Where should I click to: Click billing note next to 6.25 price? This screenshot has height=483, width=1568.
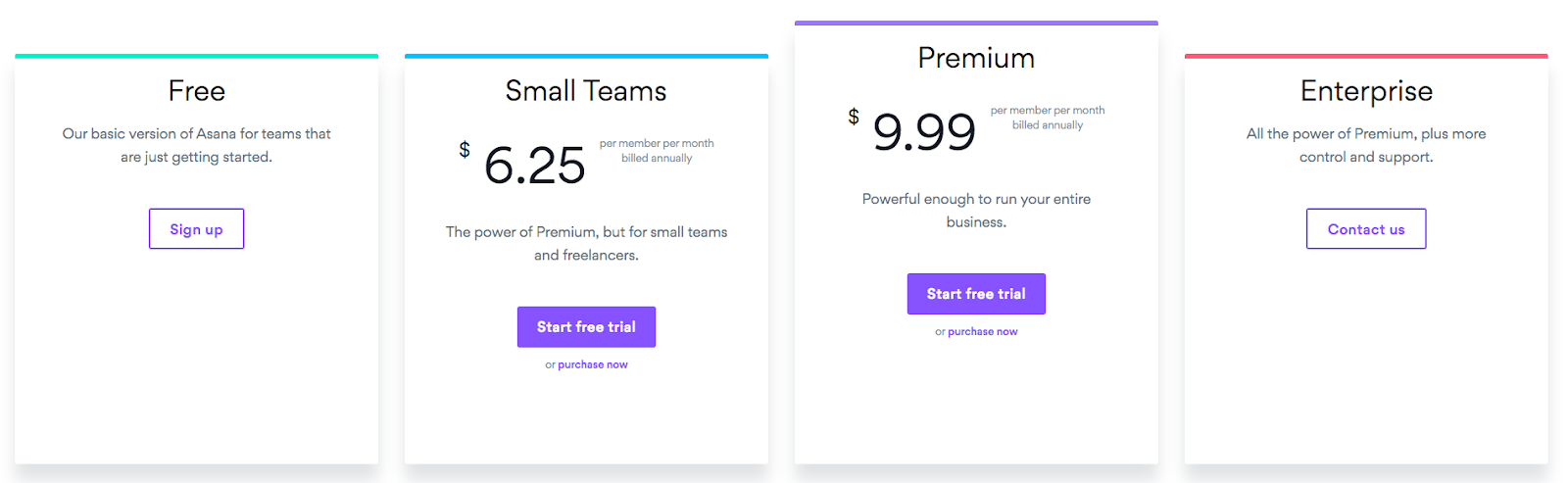(657, 151)
